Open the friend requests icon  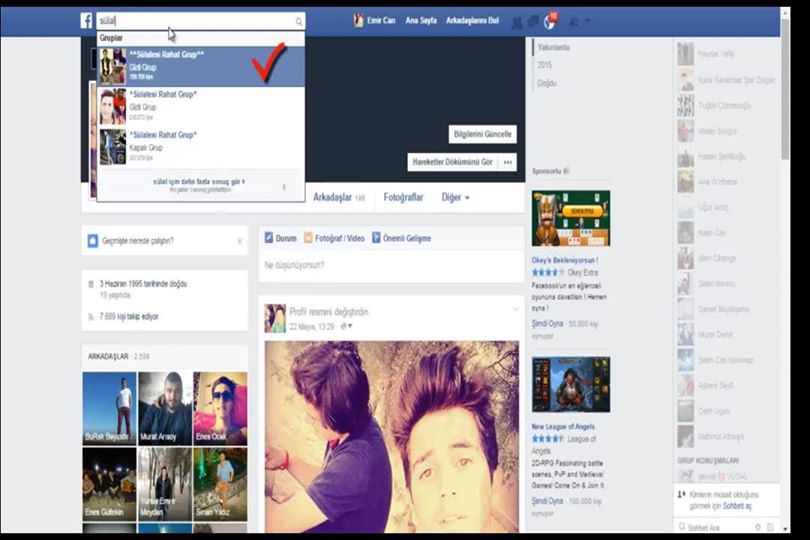517,22
